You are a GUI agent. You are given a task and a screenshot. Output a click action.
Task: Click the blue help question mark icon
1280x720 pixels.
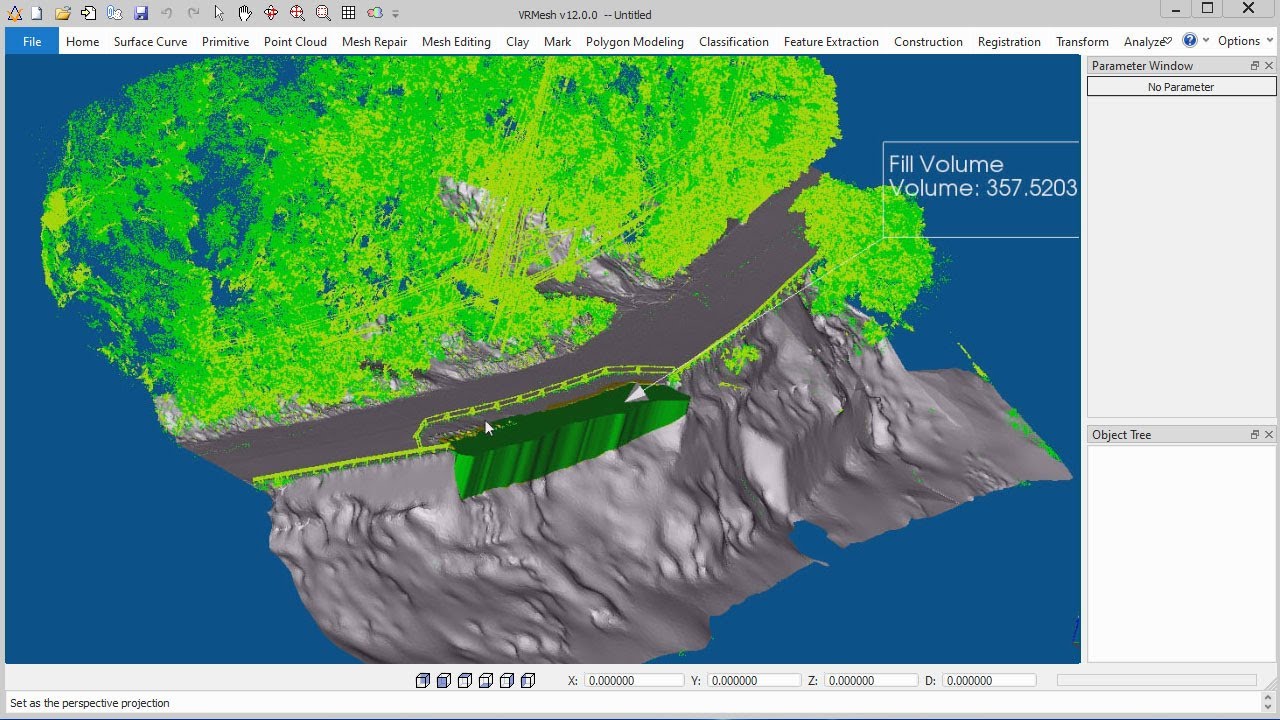click(x=1189, y=40)
